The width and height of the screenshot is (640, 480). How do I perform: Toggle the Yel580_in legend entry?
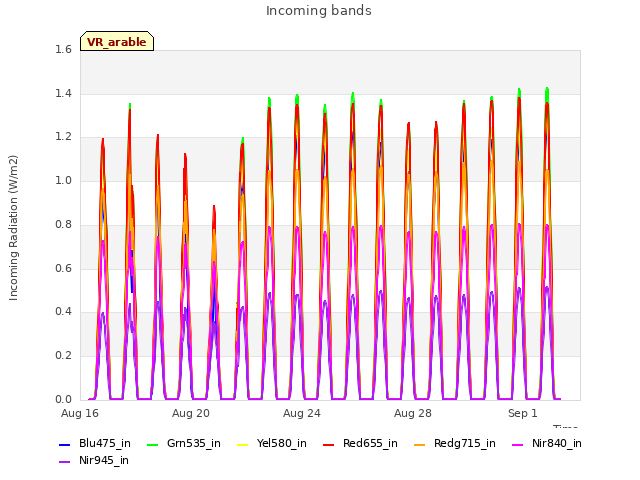coord(272,443)
